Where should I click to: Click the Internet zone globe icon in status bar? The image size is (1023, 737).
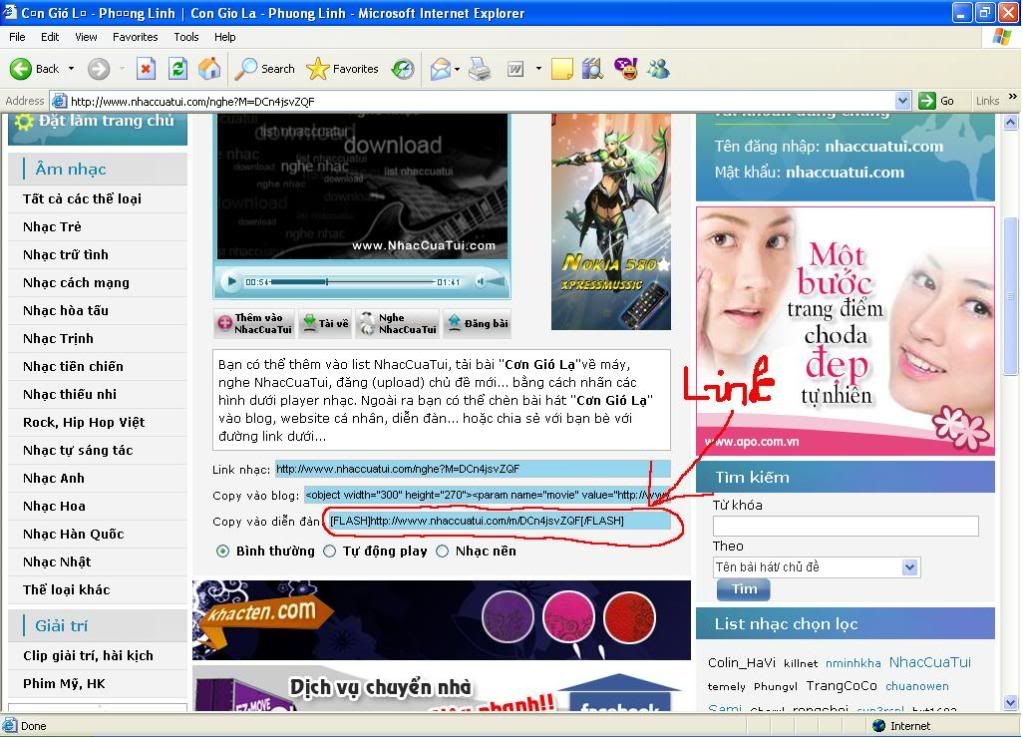[879, 726]
